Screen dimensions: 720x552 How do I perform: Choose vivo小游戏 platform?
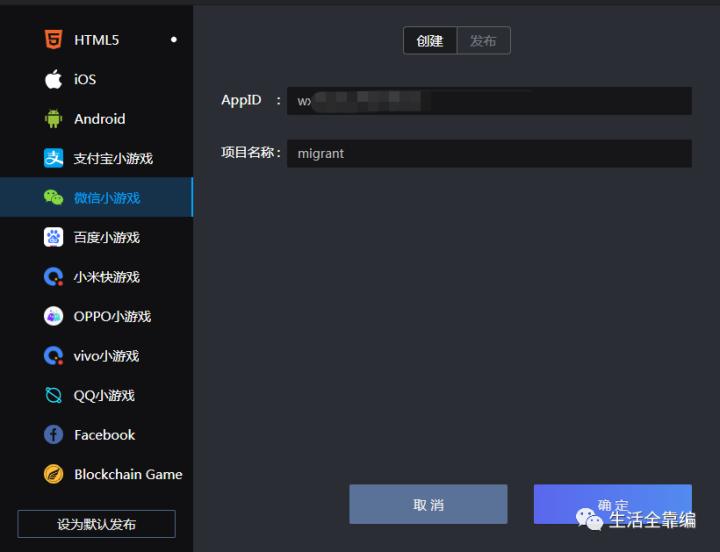[106, 356]
